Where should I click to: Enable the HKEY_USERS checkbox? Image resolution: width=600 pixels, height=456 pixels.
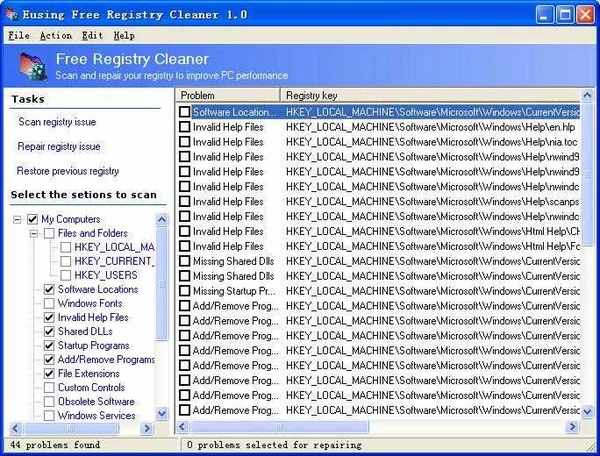pyautogui.click(x=65, y=275)
